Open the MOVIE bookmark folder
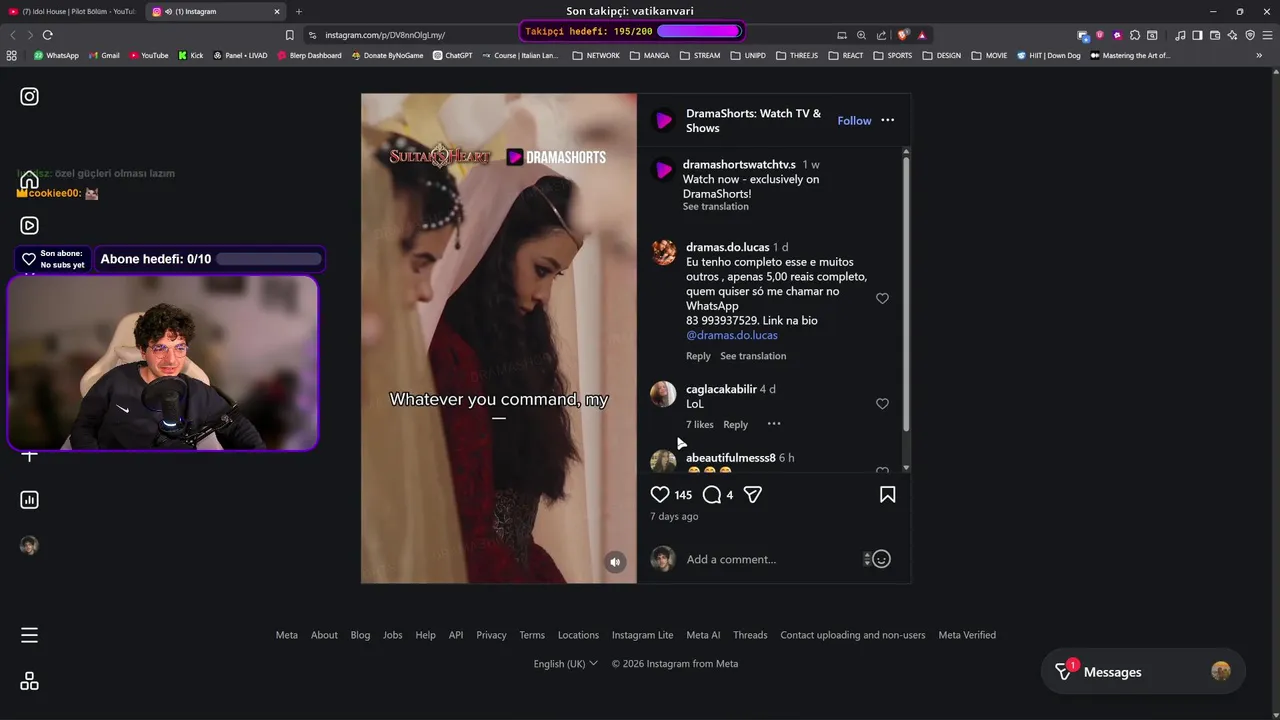The width and height of the screenshot is (1280, 720). 990,56
